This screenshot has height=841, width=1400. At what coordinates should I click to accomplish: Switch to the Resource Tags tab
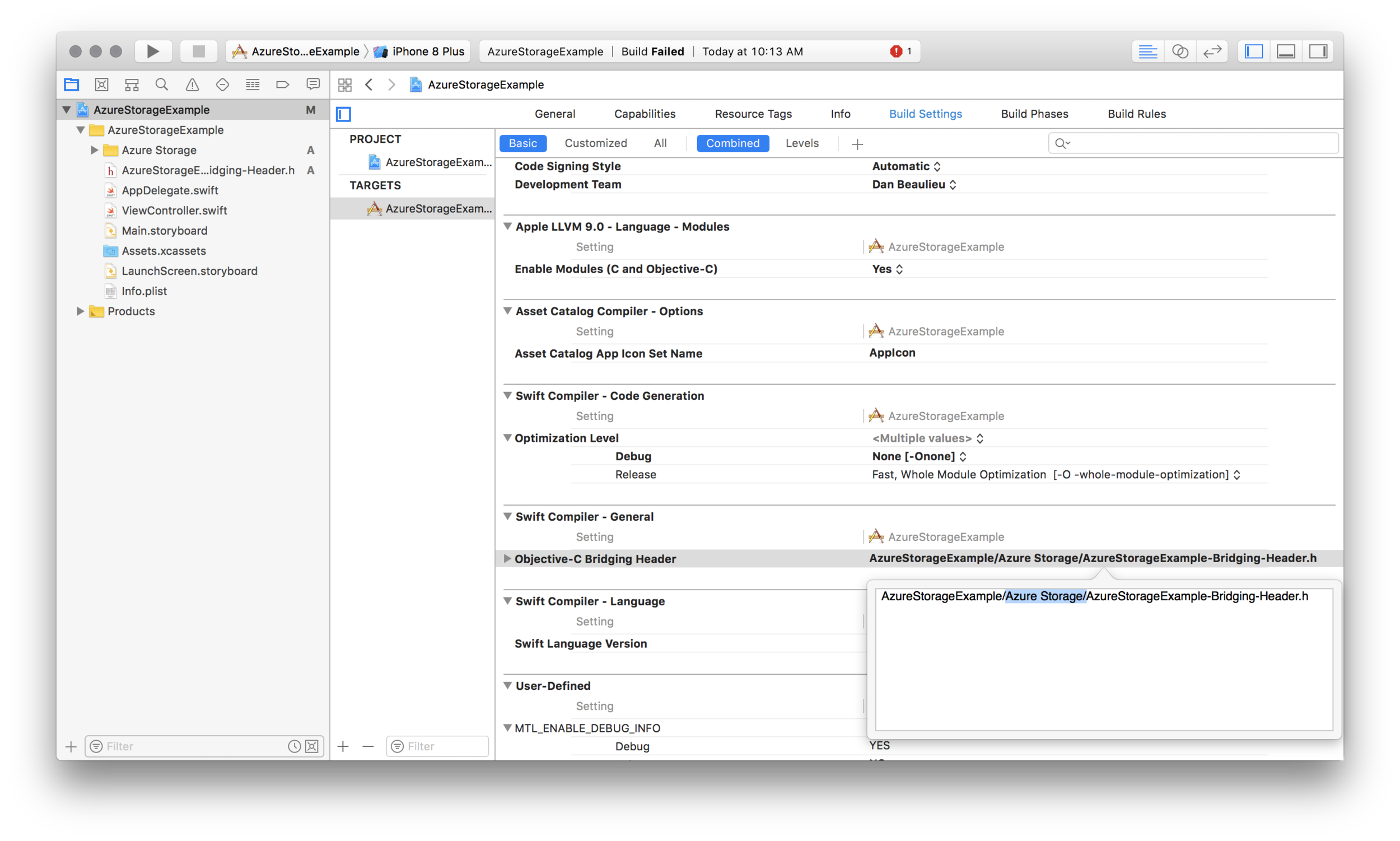pos(753,113)
